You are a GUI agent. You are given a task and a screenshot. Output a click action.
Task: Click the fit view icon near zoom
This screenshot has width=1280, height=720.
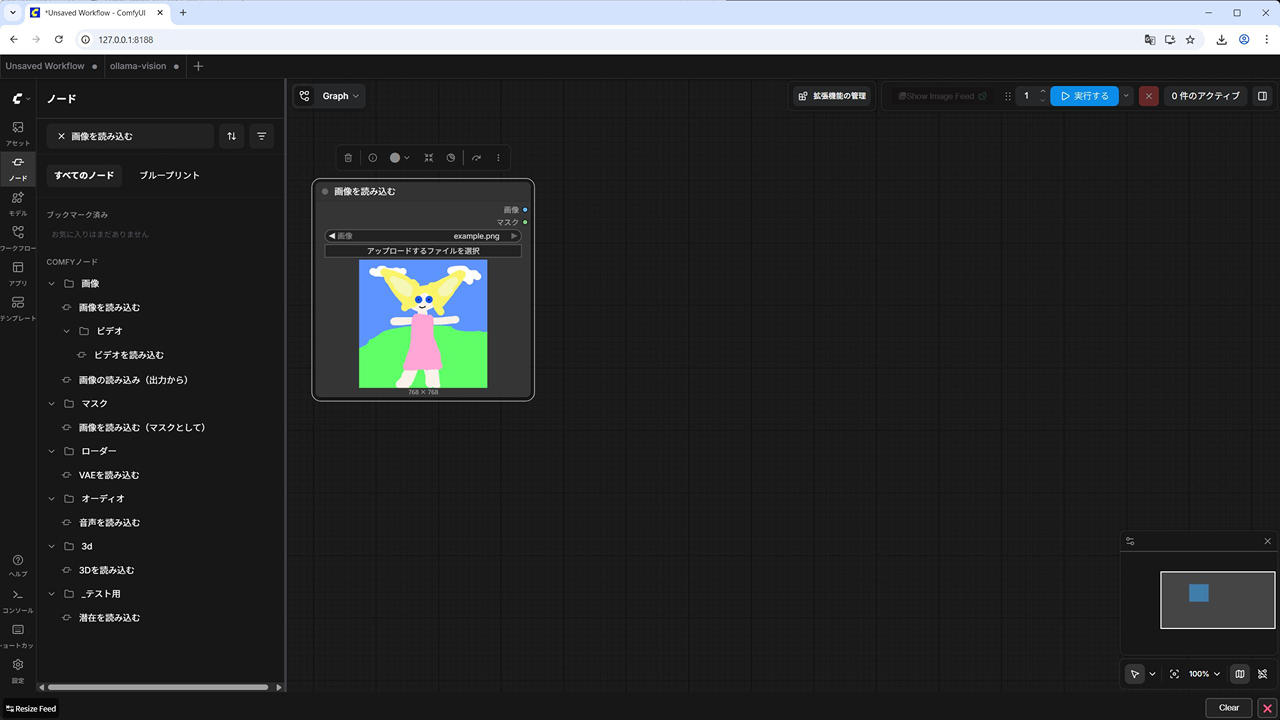tap(1174, 674)
